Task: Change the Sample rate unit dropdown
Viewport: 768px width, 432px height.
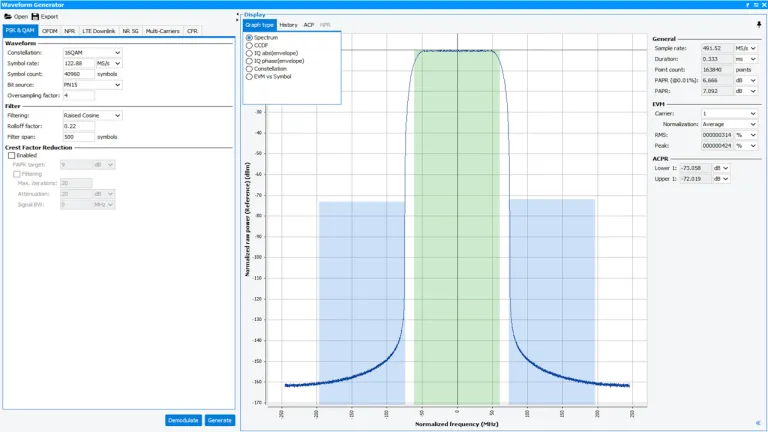Action: pos(744,48)
